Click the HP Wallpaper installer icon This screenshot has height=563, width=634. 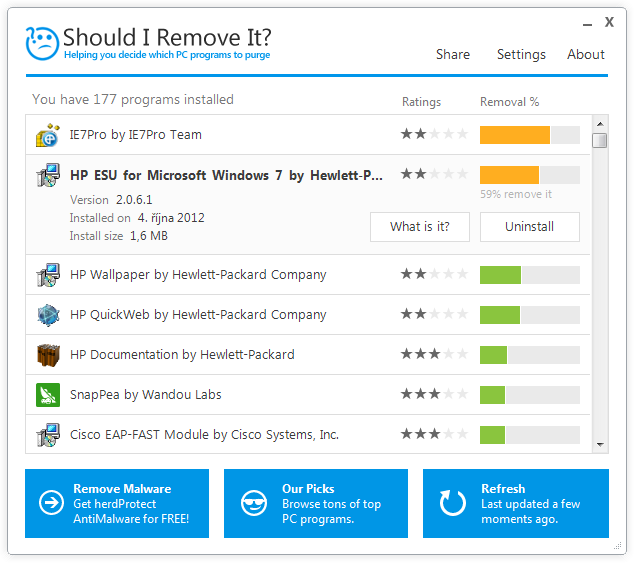click(48, 275)
